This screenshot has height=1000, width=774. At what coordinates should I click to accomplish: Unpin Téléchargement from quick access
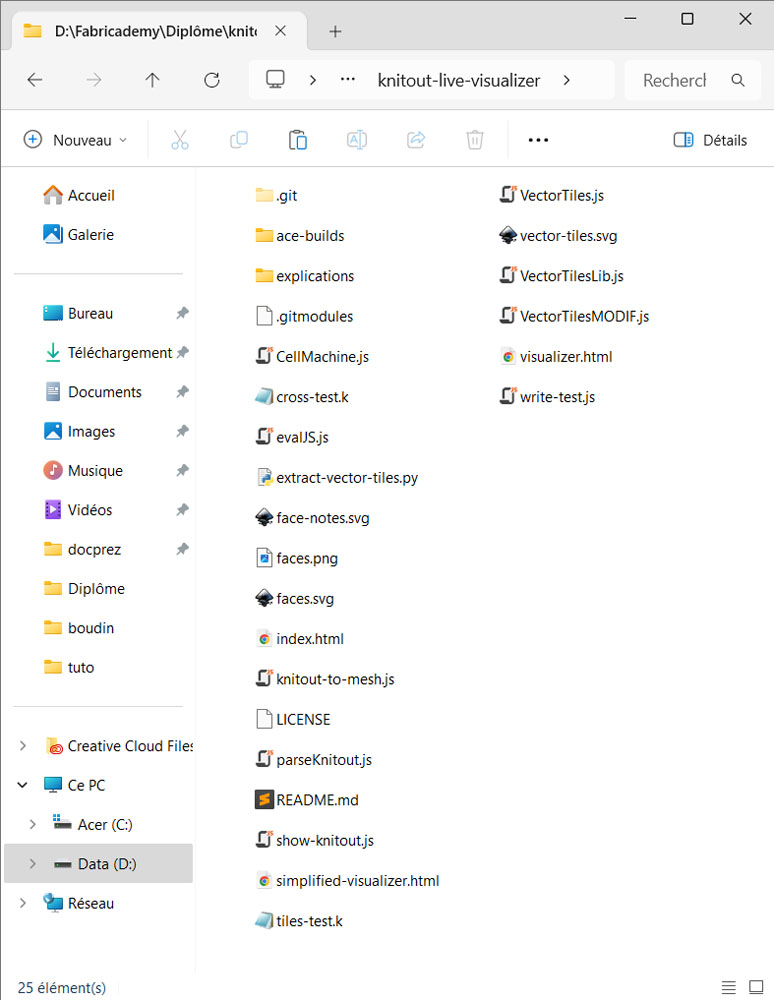pyautogui.click(x=182, y=352)
